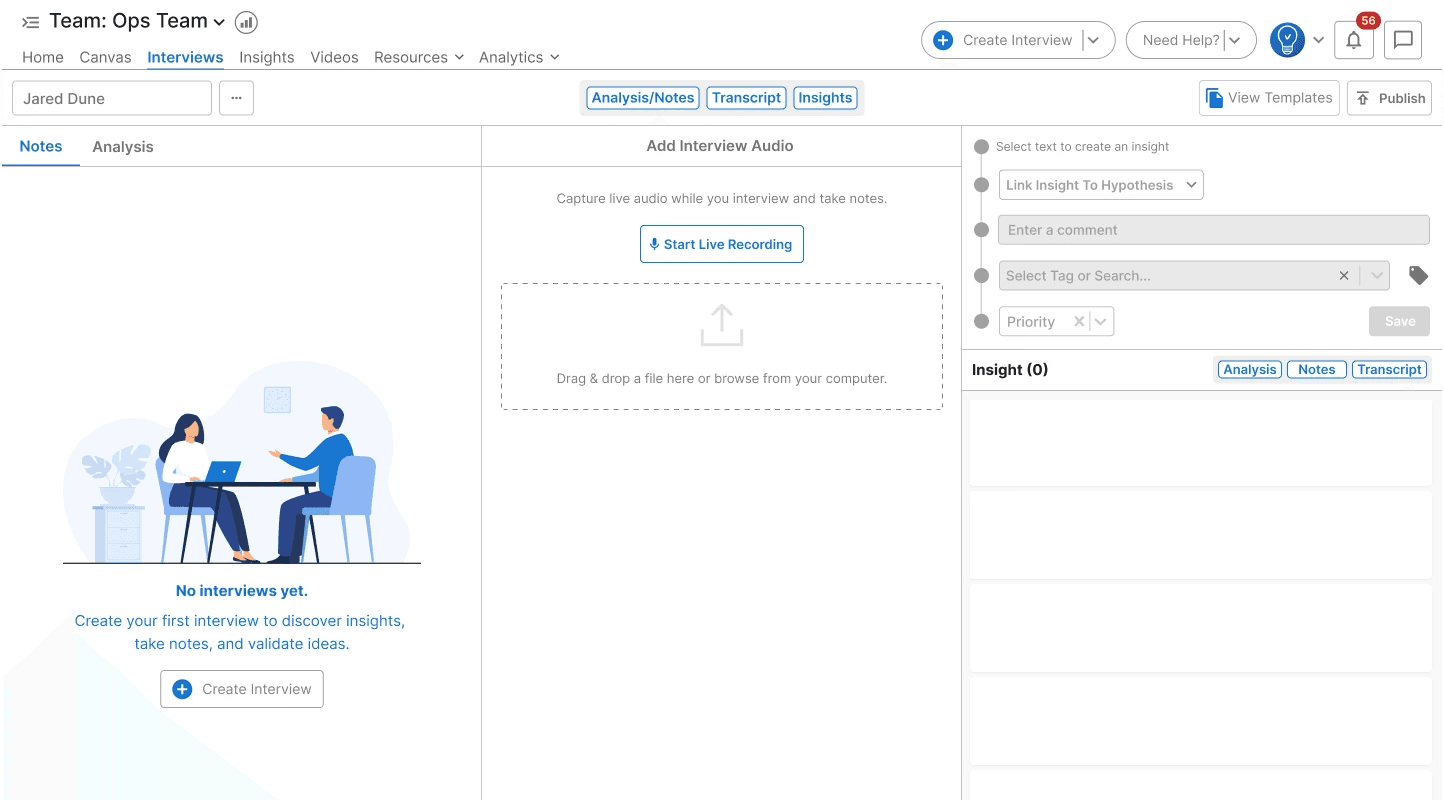Click the three-dots more options button
The width and height of the screenshot is (1444, 800).
tap(237, 98)
